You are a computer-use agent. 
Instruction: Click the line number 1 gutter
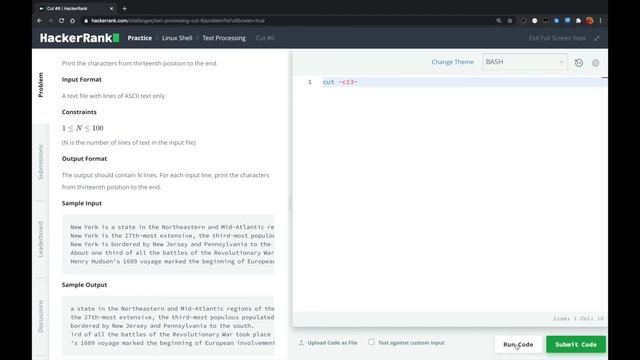[x=310, y=82]
